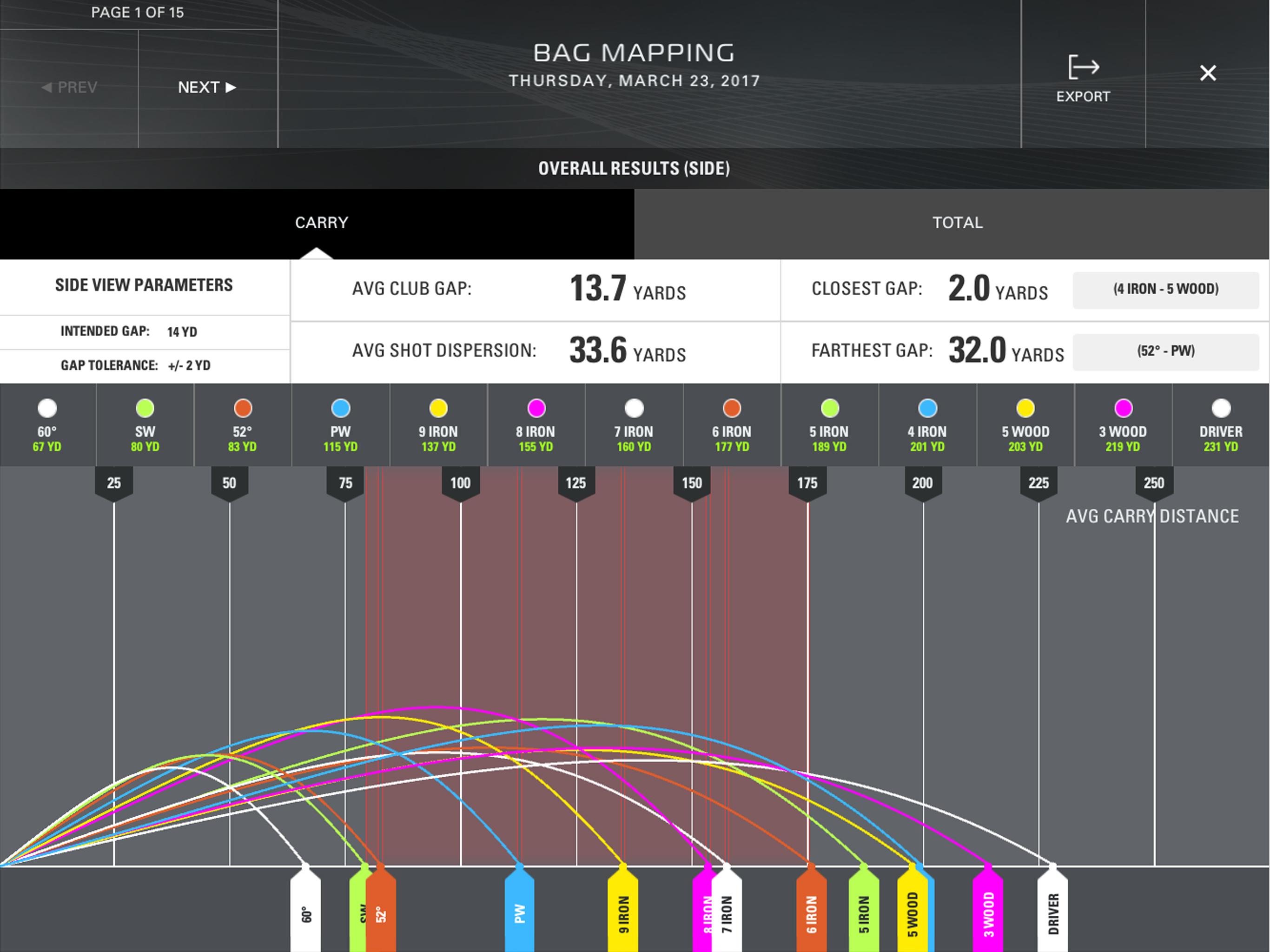The width and height of the screenshot is (1270, 952).
Task: Toggle the 52° wedge orange dot
Action: pyautogui.click(x=243, y=408)
